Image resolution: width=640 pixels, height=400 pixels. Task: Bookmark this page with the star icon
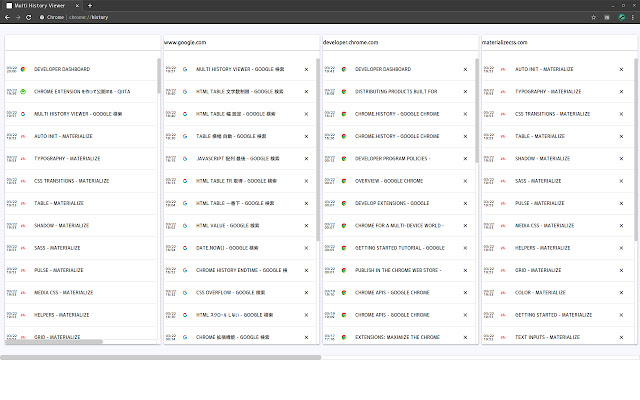[593, 17]
